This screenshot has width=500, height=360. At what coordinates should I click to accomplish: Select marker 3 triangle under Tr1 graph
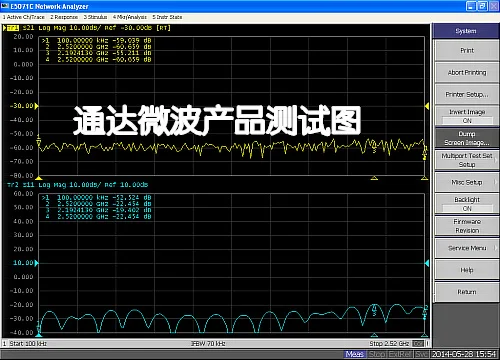pyautogui.click(x=374, y=178)
